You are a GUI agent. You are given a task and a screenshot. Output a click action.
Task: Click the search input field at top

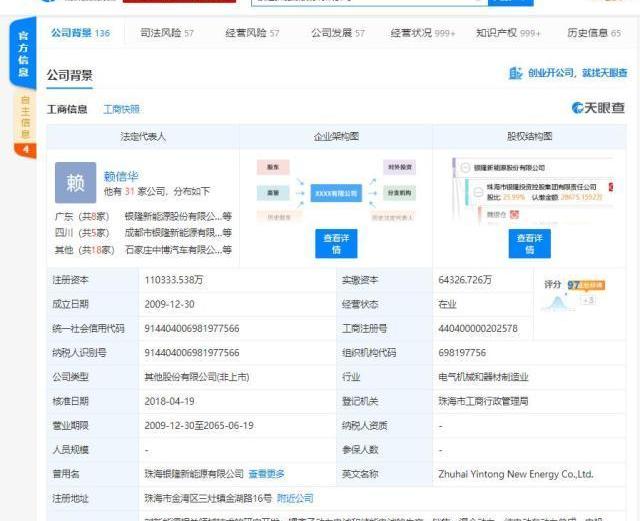tap(369, 2)
